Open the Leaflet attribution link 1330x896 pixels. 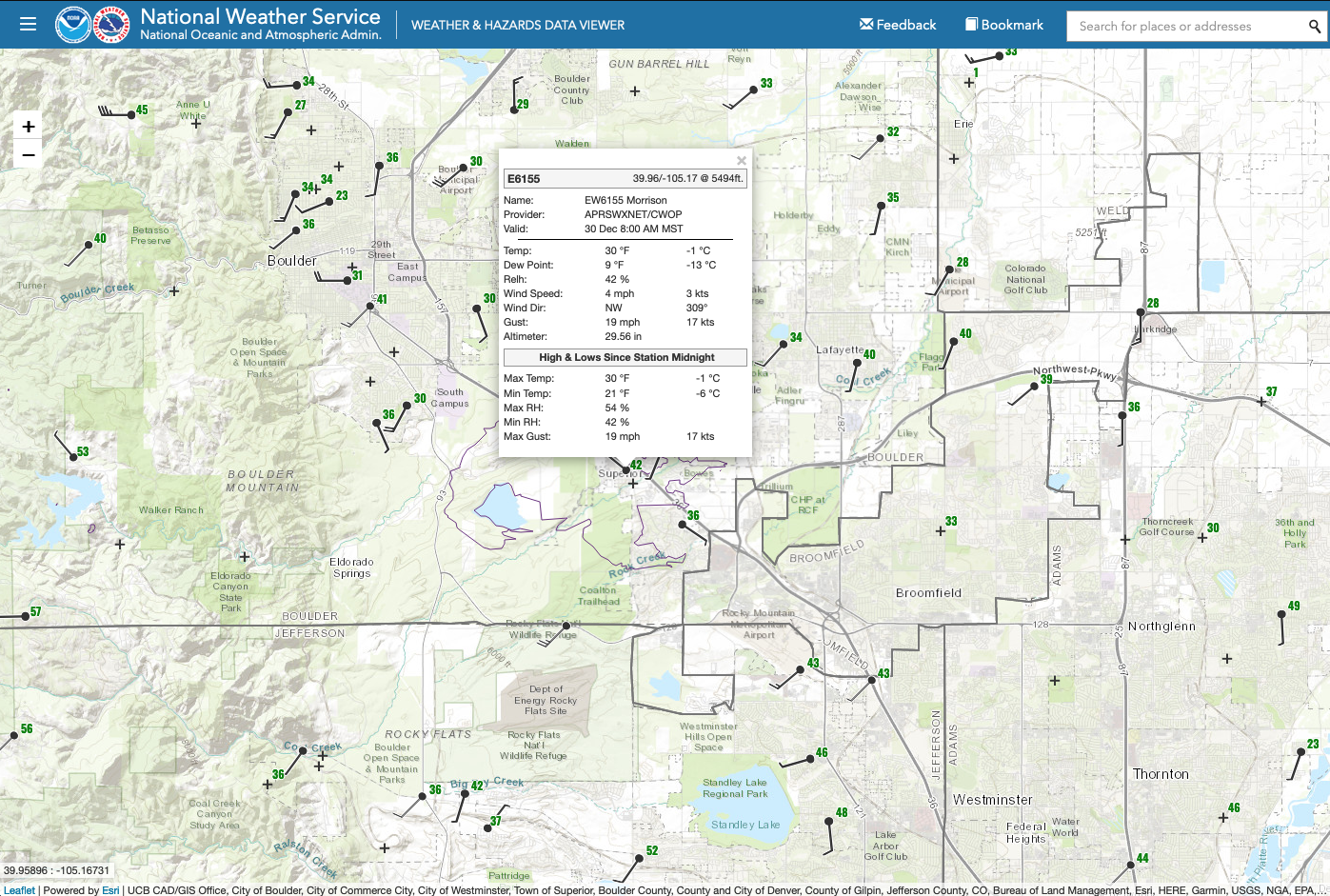point(19,890)
